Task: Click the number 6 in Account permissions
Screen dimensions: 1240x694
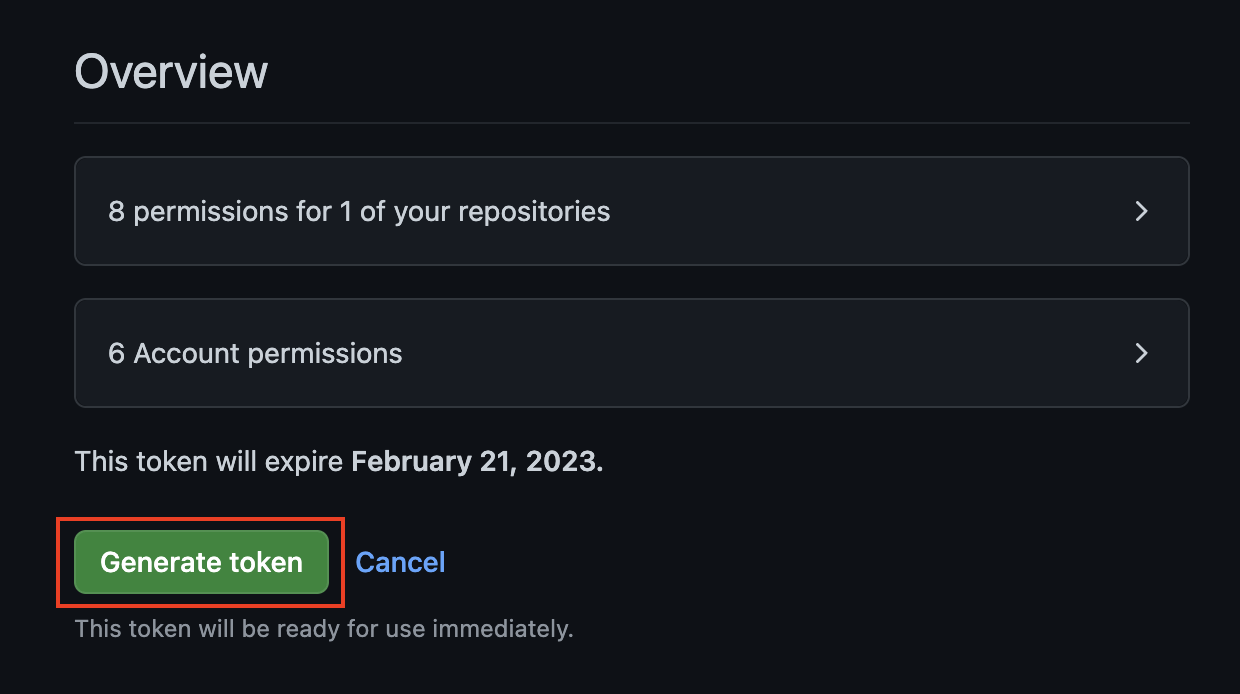Action: tap(116, 354)
